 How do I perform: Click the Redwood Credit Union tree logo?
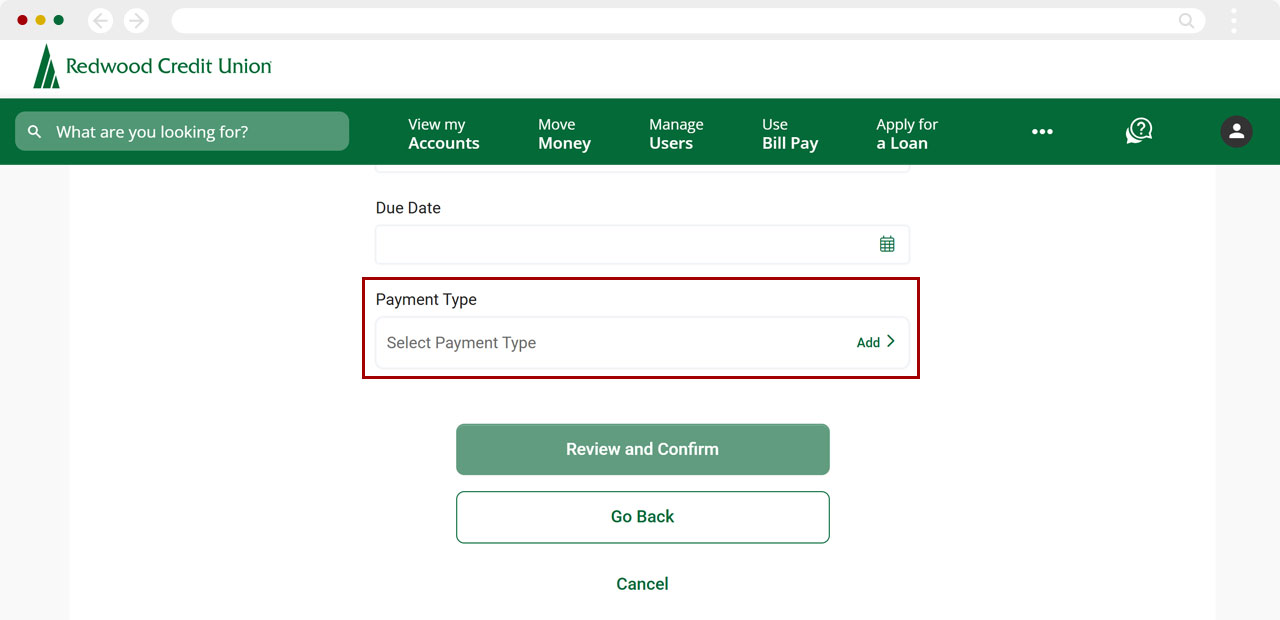pos(46,66)
